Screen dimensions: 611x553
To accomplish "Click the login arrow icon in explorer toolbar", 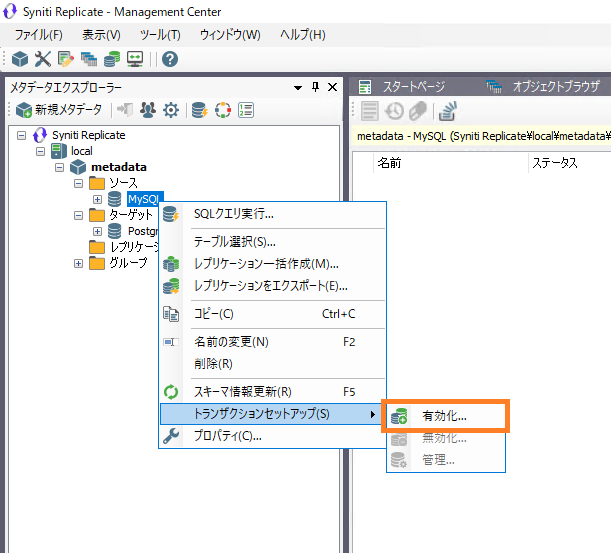I will point(125,110).
